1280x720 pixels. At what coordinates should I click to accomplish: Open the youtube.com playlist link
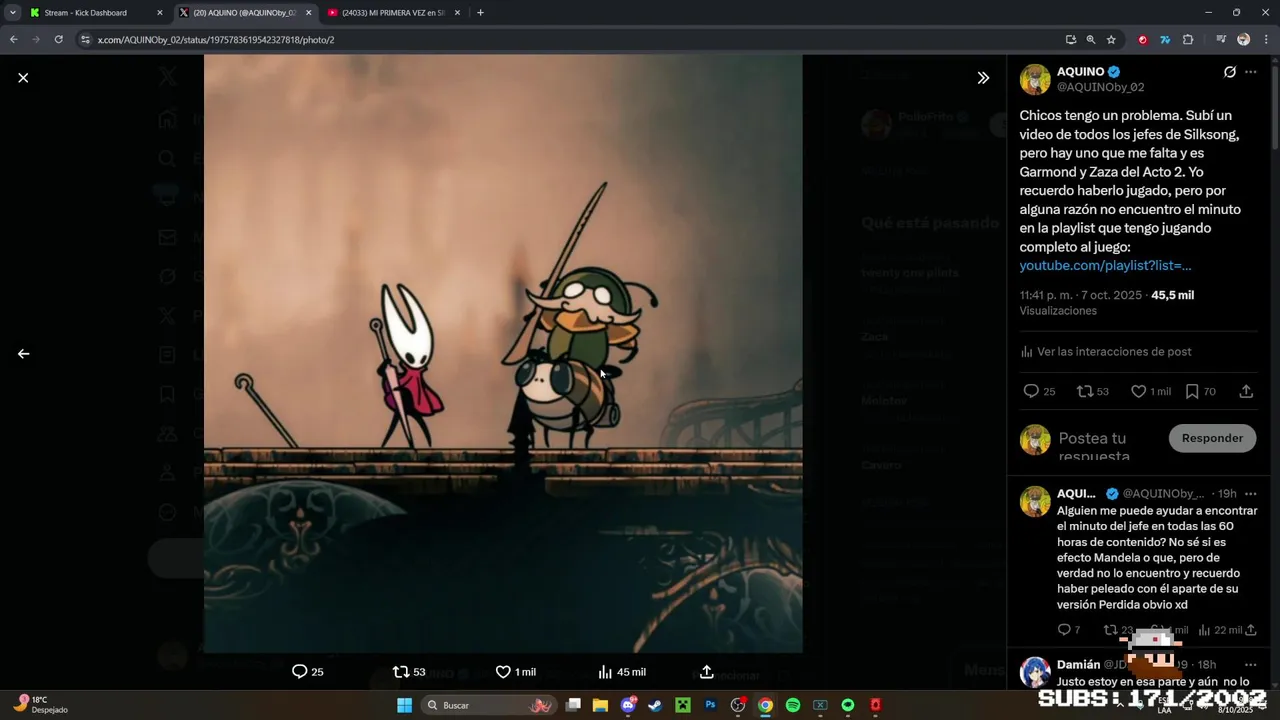(x=1105, y=265)
